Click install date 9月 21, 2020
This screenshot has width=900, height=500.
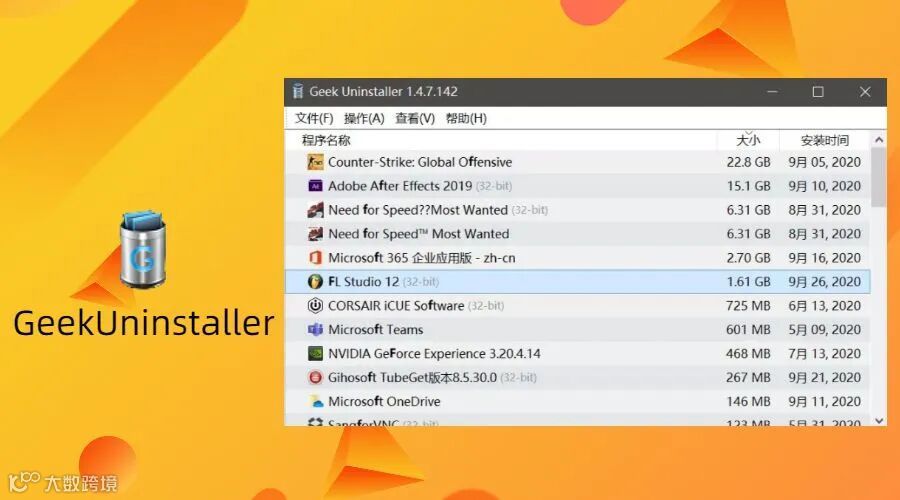824,377
